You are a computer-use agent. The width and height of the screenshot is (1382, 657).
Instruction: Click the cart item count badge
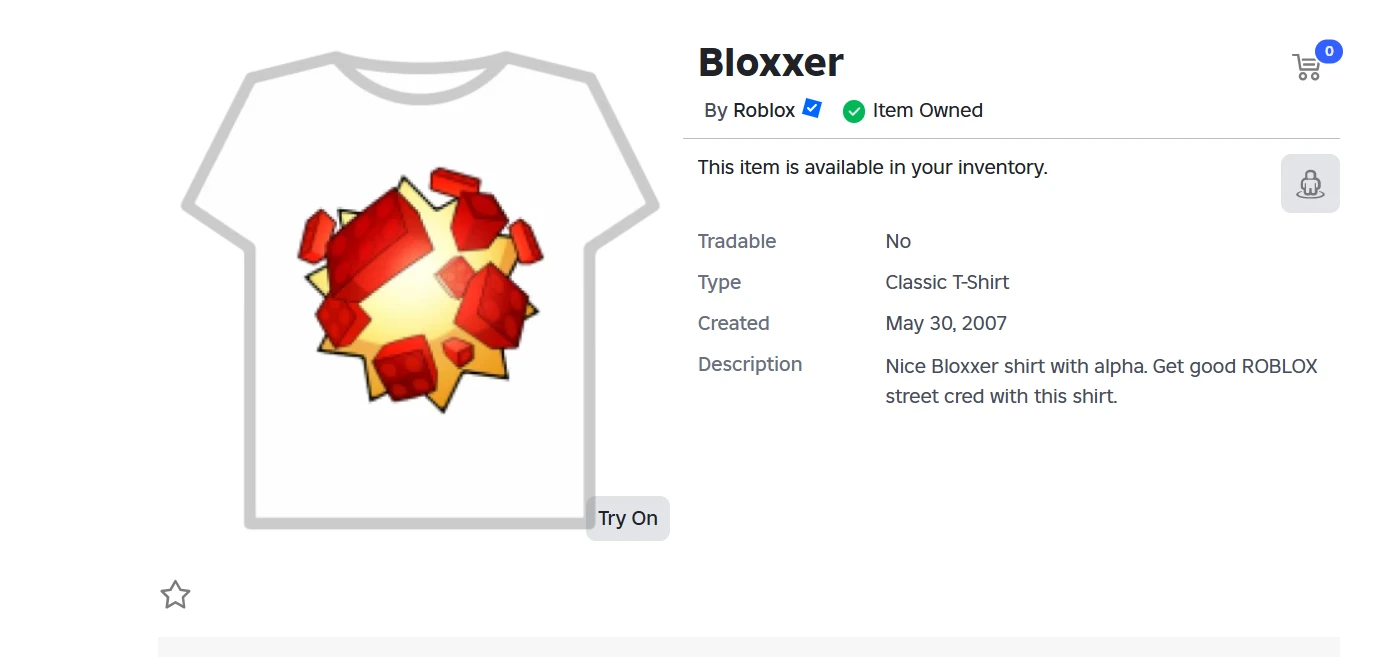tap(1328, 51)
